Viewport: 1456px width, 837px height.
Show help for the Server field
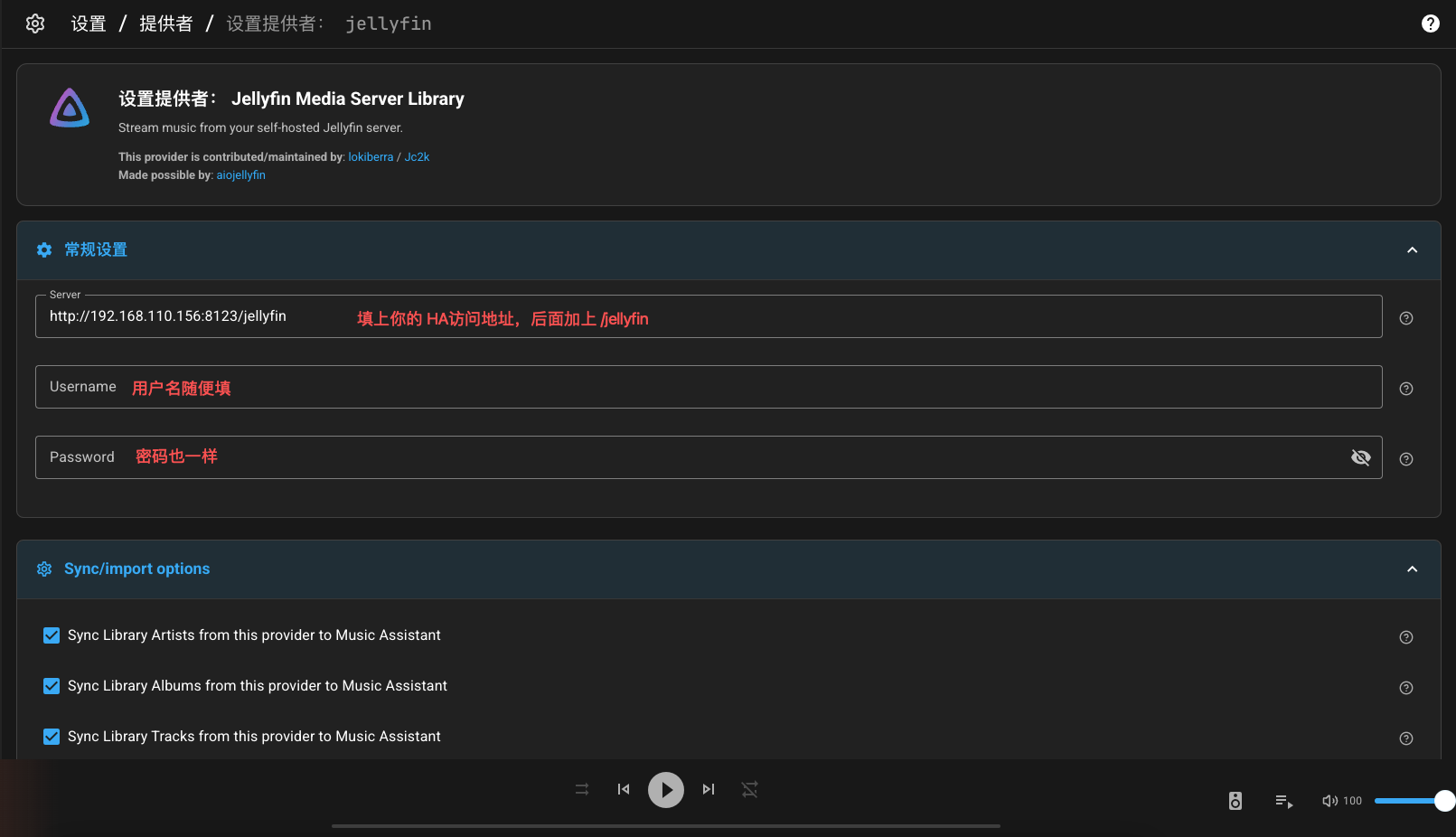(1405, 318)
